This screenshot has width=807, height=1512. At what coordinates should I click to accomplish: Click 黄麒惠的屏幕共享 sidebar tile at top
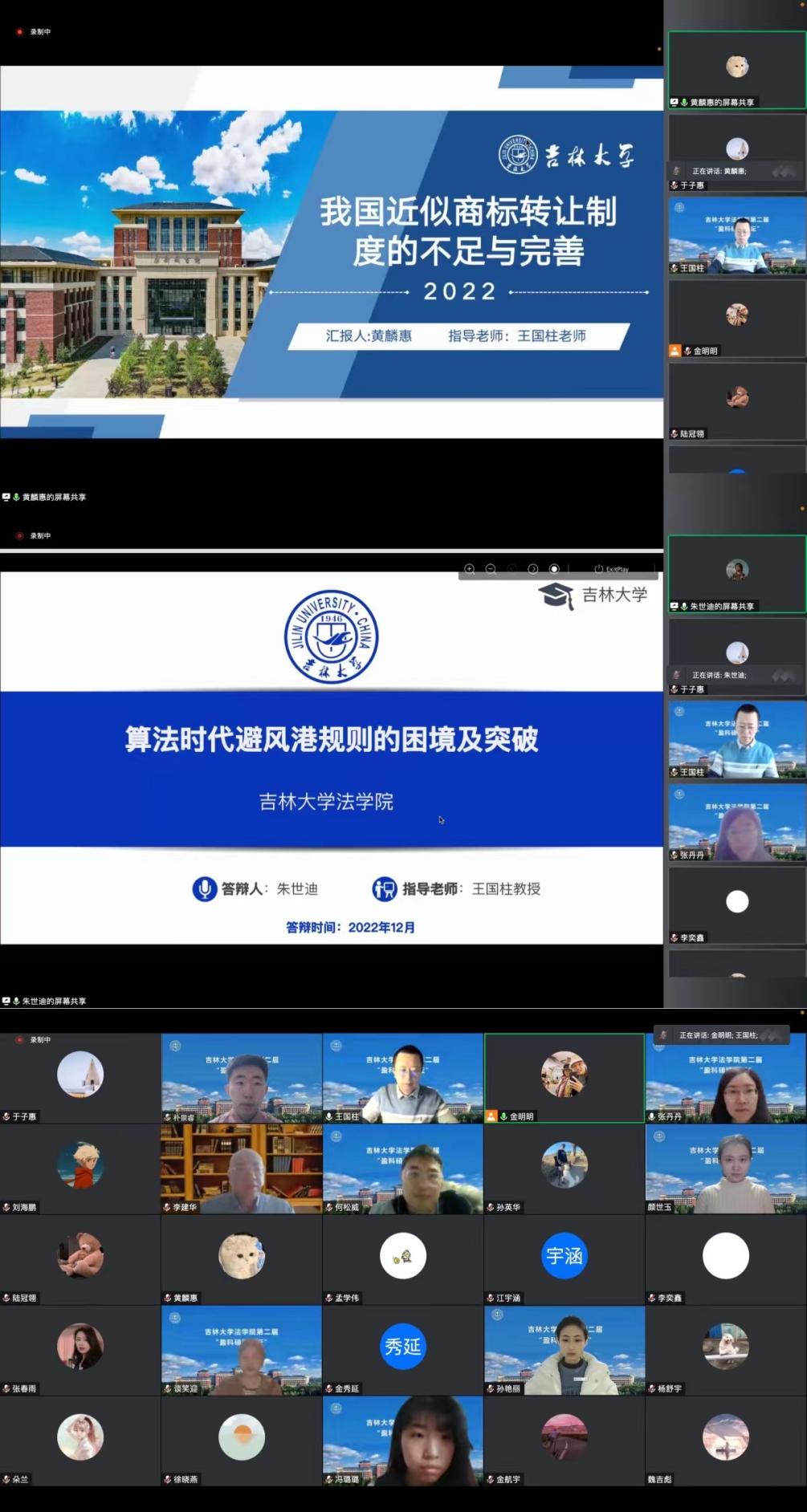tap(736, 69)
